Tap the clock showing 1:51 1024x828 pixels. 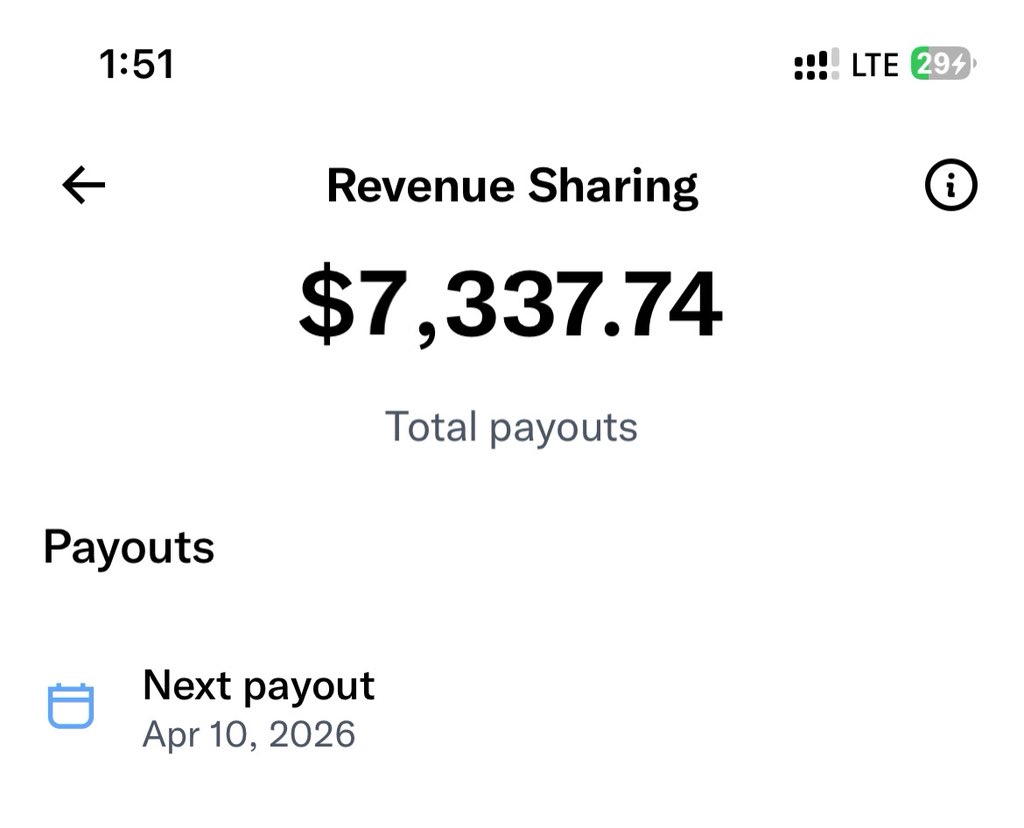pos(135,64)
